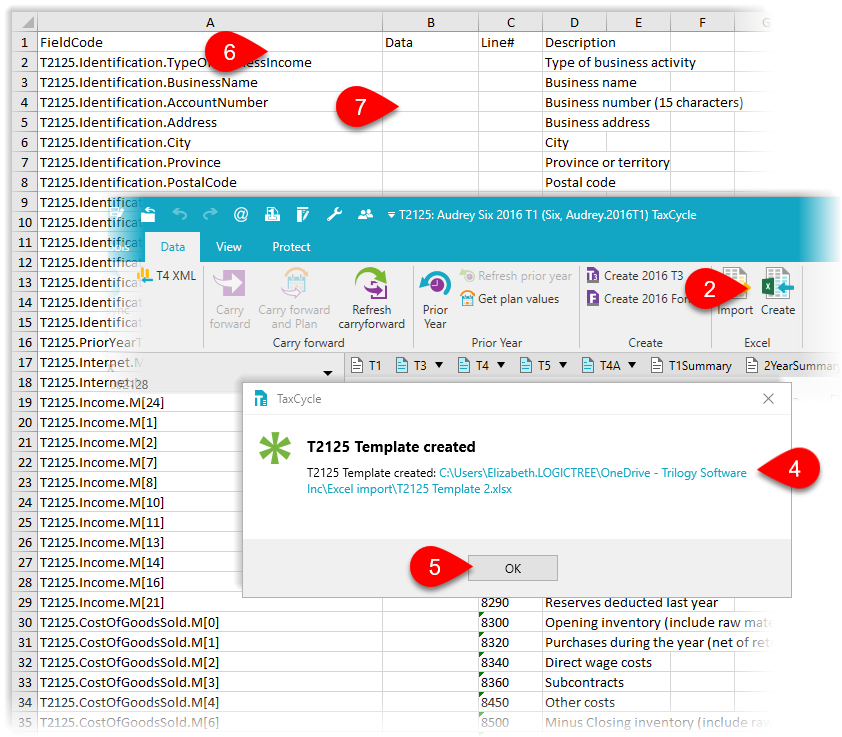Expand the T3 tab dropdown arrow

(x=439, y=366)
